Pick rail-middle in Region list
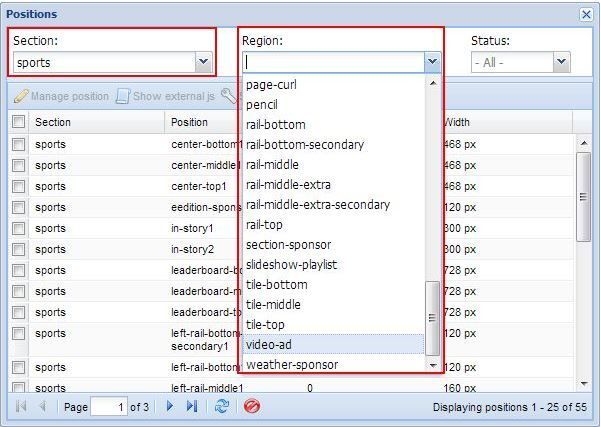601x427 pixels. coord(333,164)
